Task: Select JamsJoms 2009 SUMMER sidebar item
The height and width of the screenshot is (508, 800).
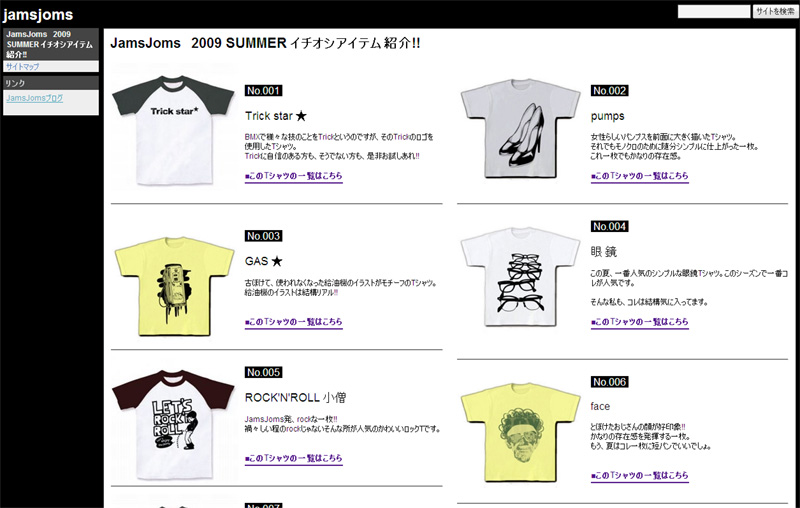Action: coord(51,44)
